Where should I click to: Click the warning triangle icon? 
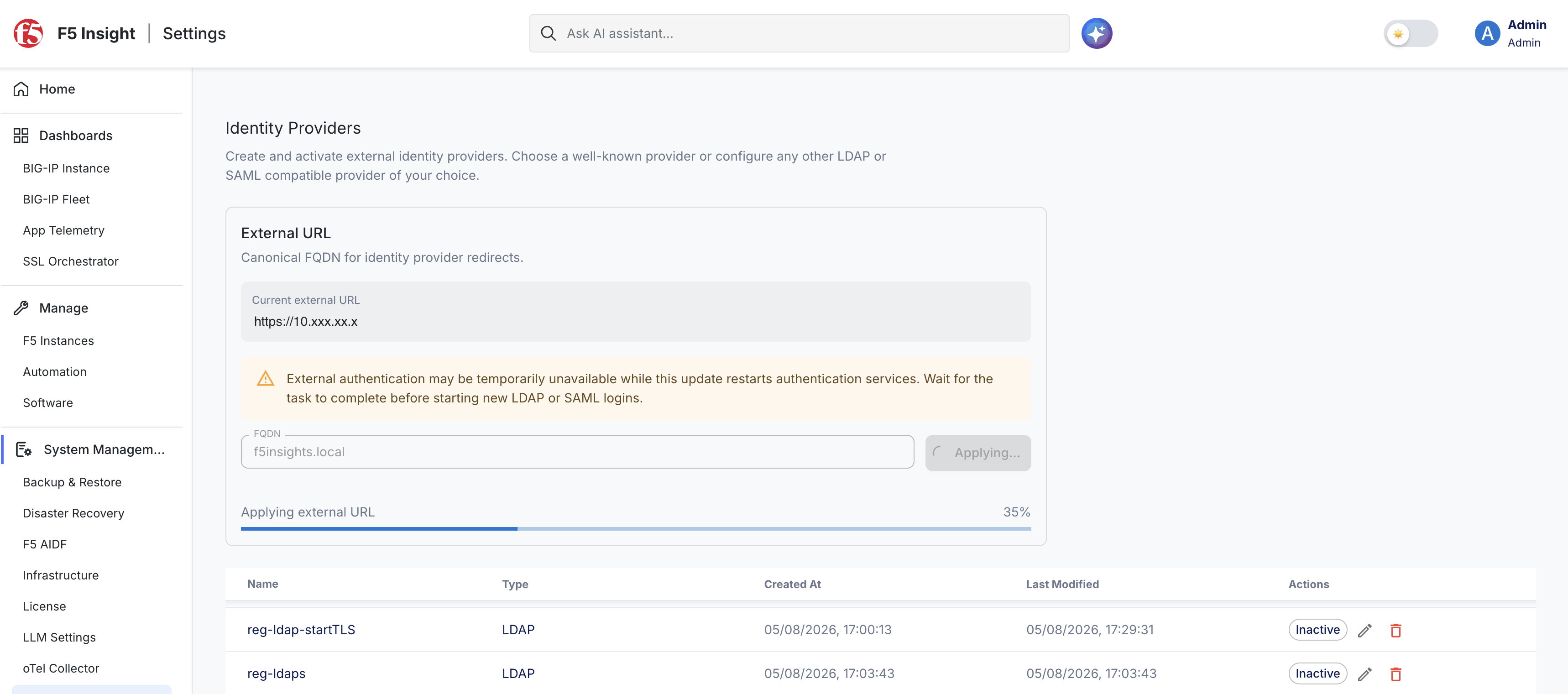click(266, 378)
